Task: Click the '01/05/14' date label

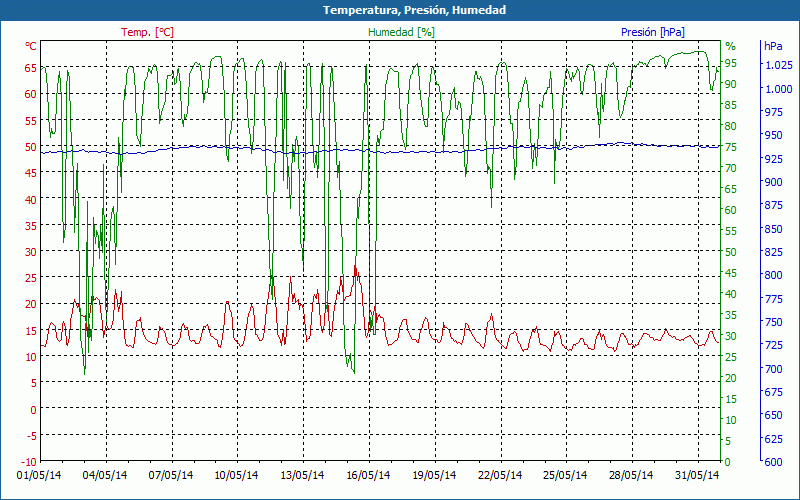Action: (39, 475)
